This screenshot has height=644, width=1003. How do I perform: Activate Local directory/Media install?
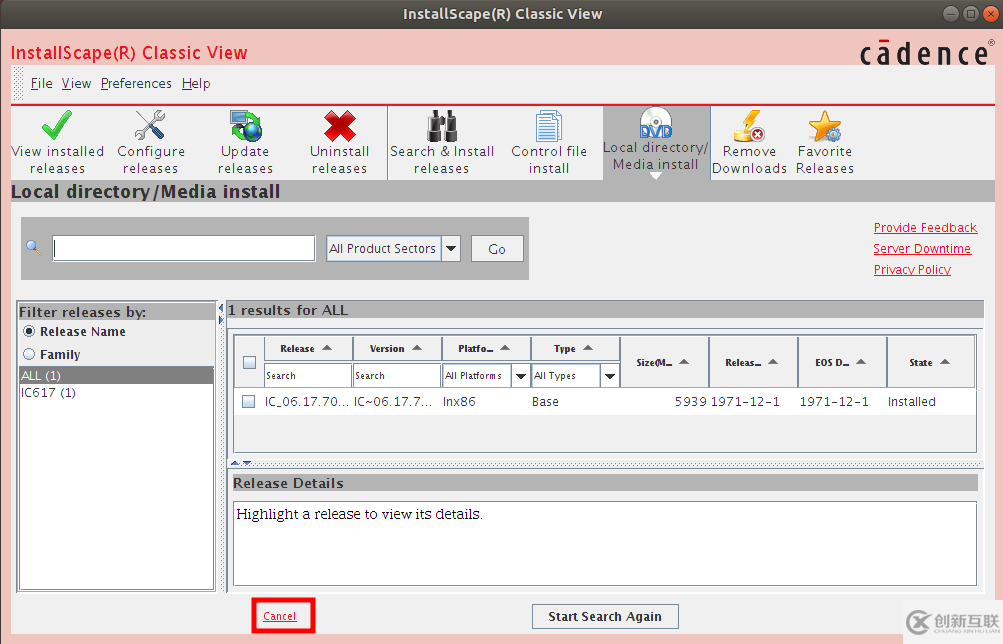[x=655, y=140]
